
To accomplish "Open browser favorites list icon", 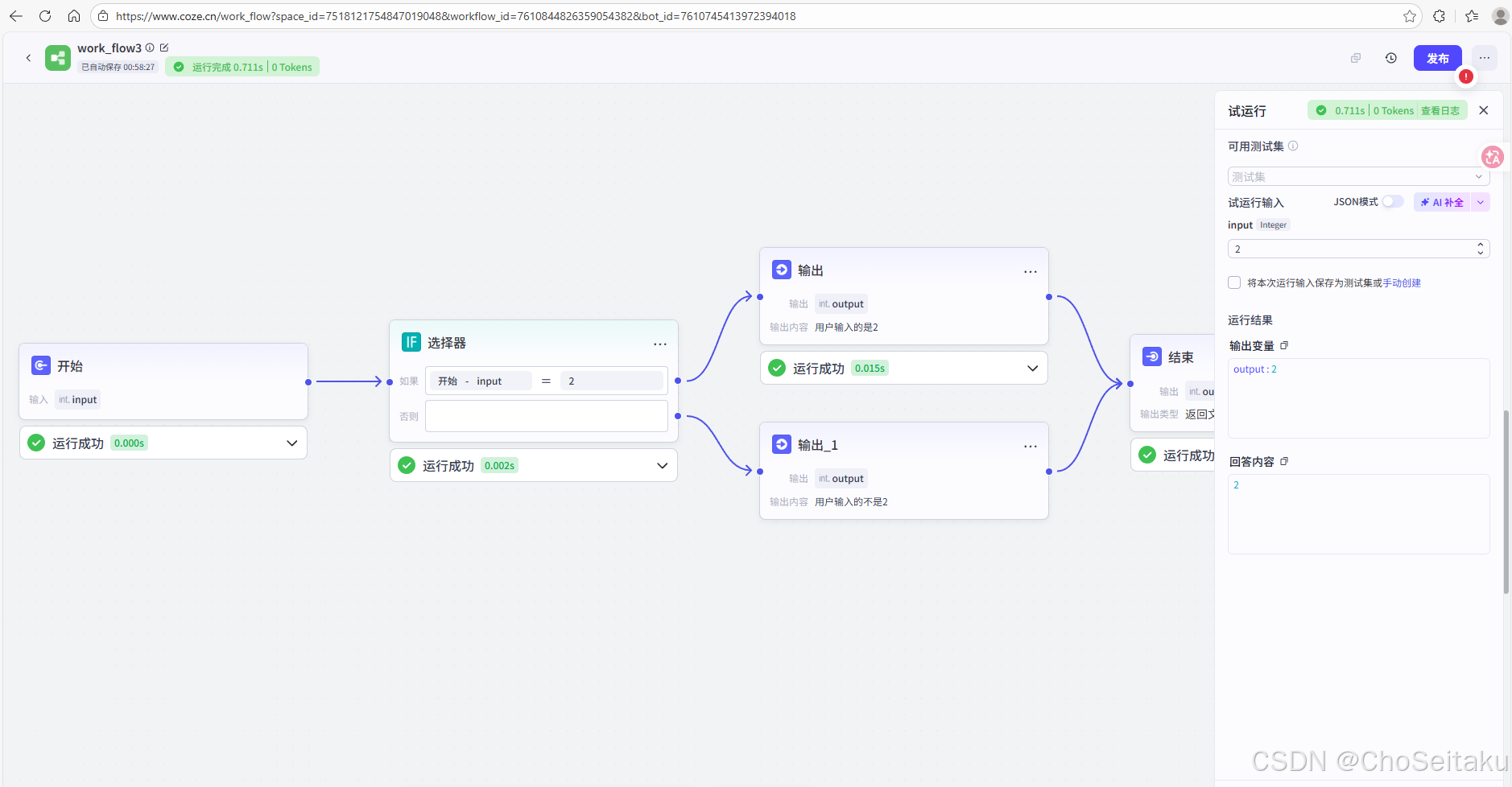I will (1472, 16).
